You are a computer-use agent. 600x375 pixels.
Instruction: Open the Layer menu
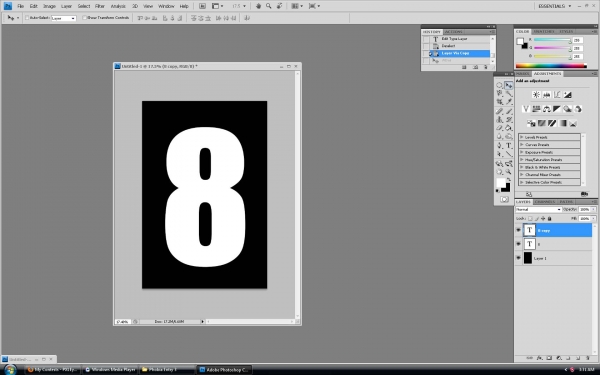[67, 6]
